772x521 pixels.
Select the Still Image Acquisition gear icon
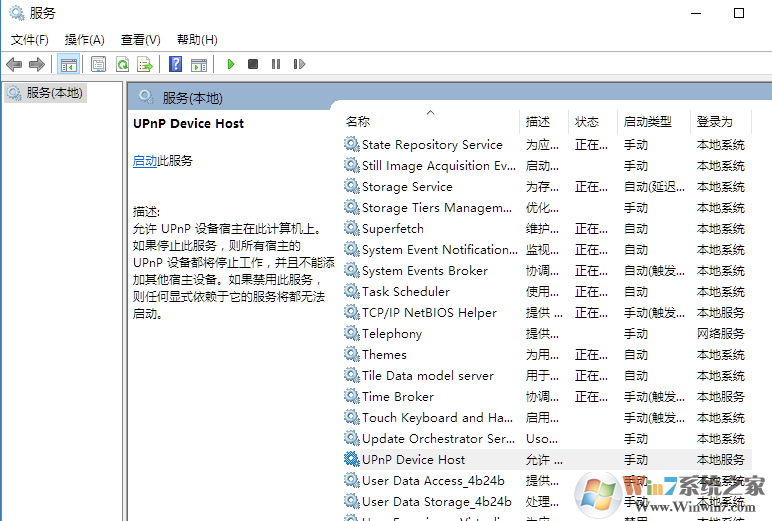pyautogui.click(x=352, y=165)
